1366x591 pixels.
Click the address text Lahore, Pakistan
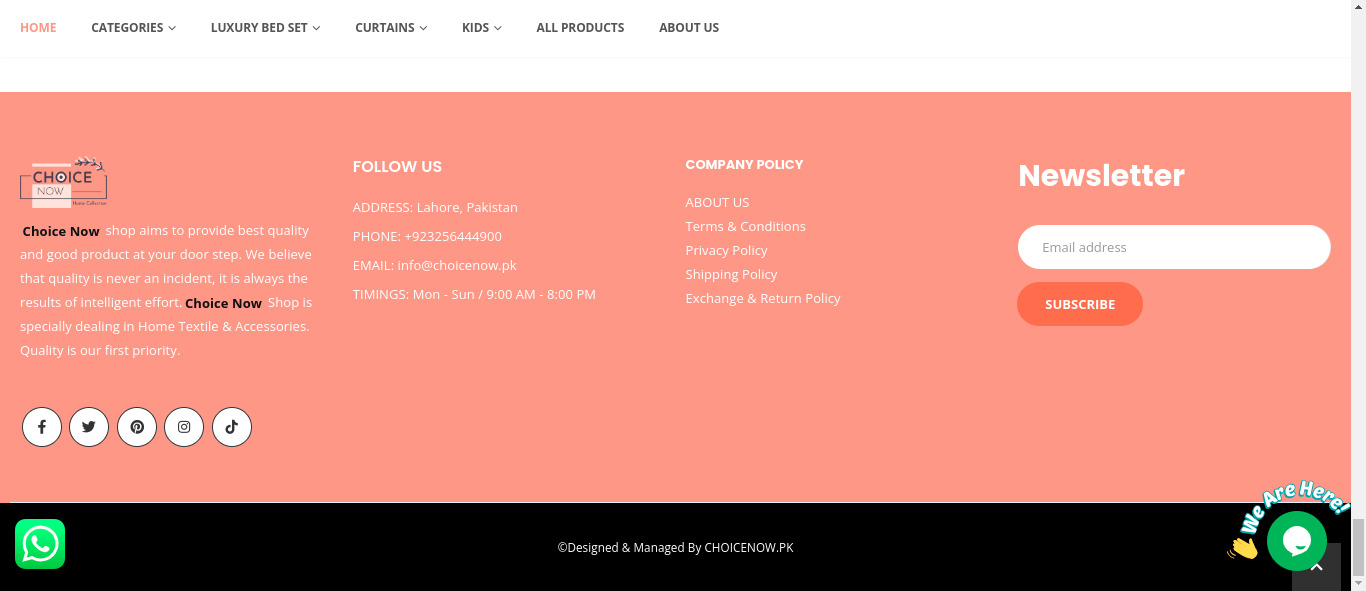tap(467, 207)
